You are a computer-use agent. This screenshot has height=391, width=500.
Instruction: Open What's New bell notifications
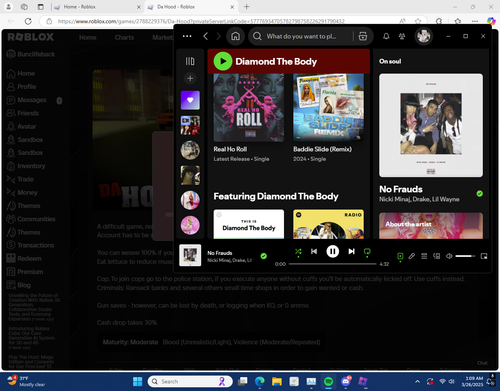coord(386,36)
